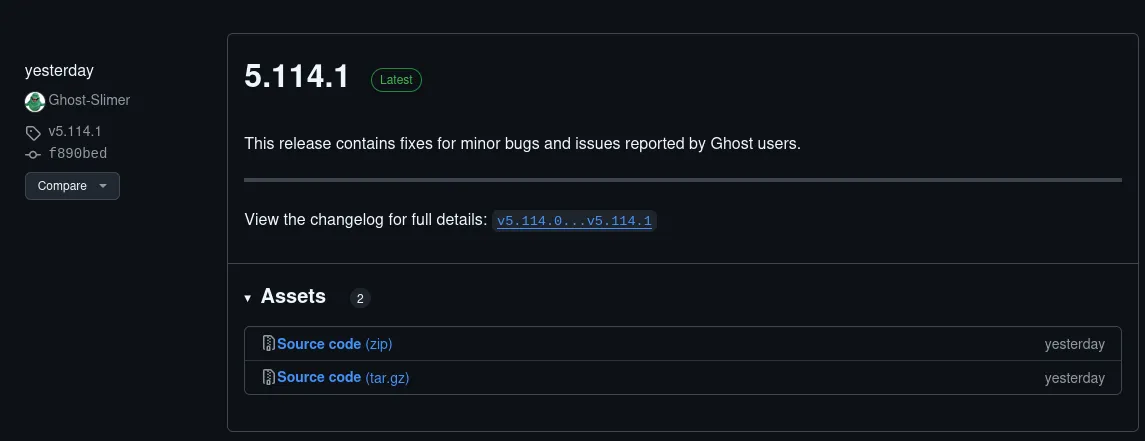1145x441 pixels.
Task: Click the 'yesterday' date in the sidebar
Action: tap(59, 71)
